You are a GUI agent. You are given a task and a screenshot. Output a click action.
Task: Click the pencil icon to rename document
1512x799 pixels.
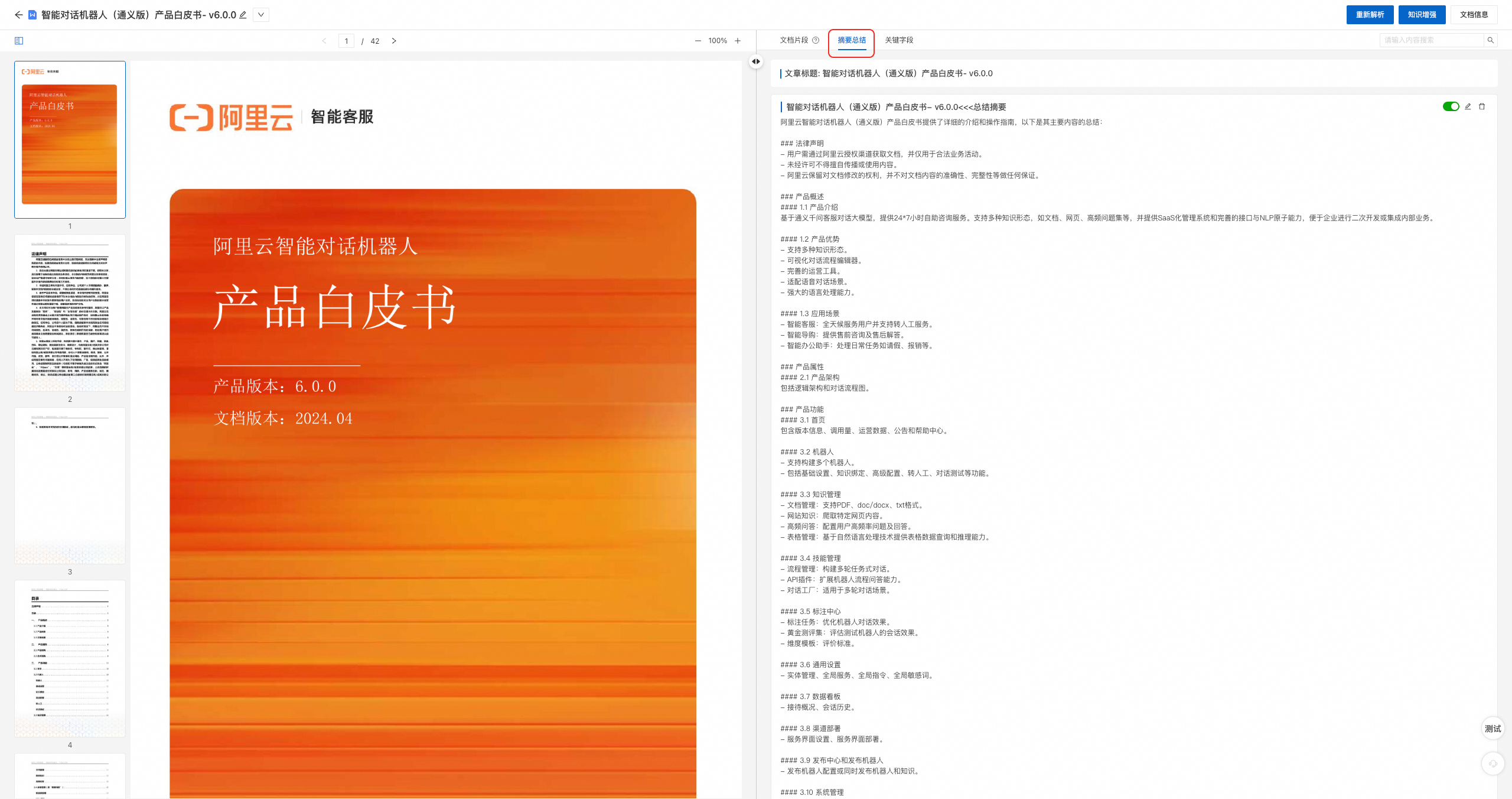point(243,15)
